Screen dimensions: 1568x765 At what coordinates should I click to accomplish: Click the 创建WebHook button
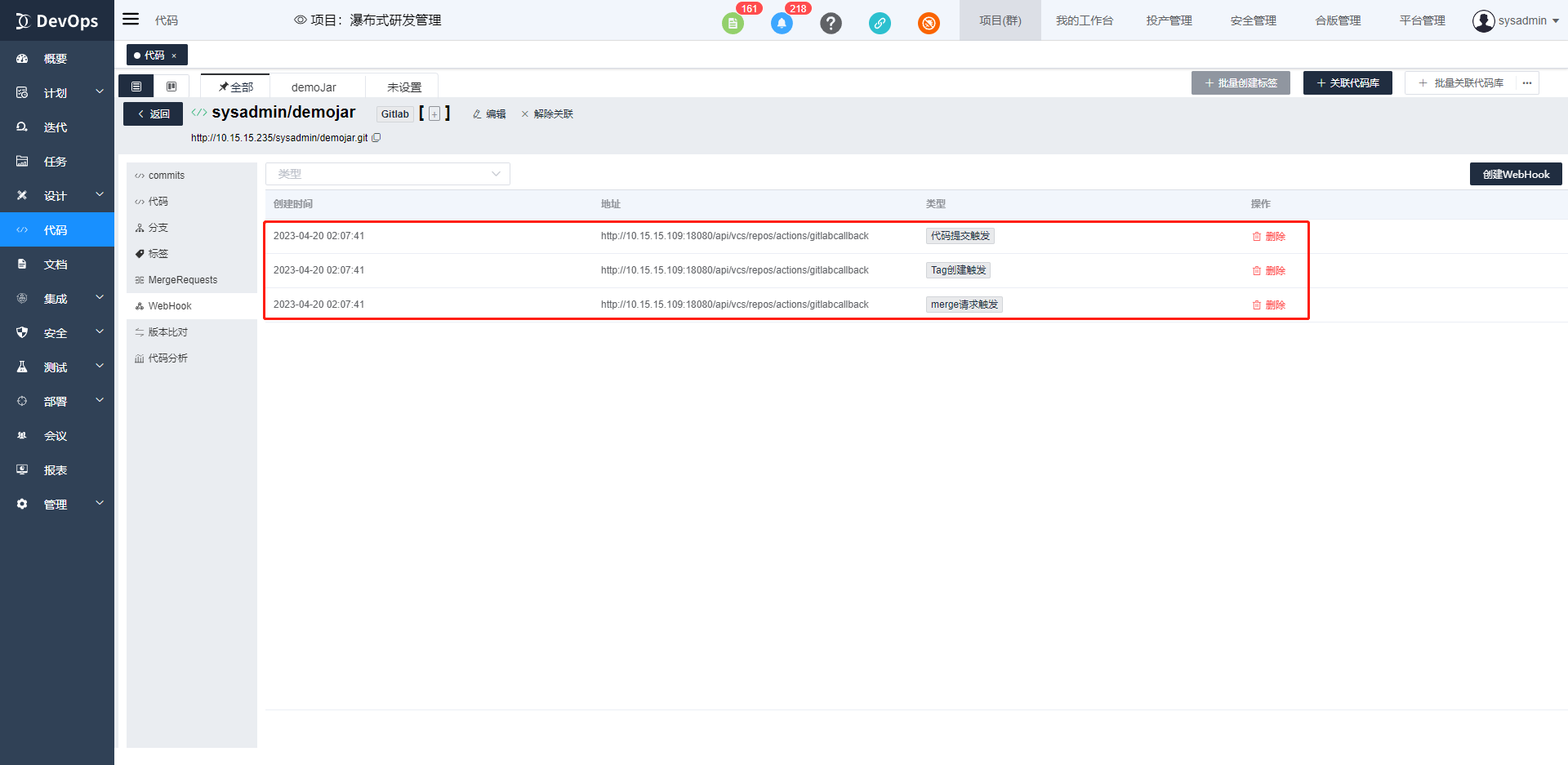tap(1515, 174)
